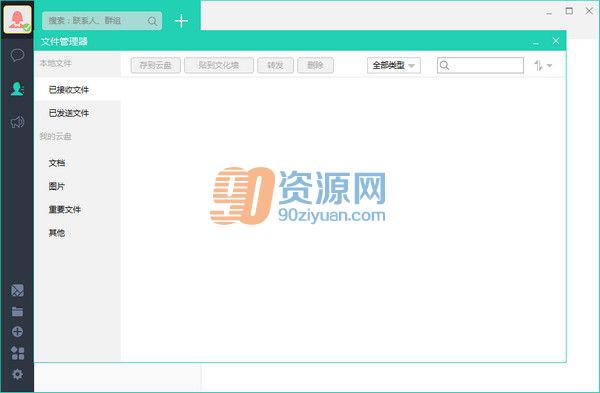The image size is (600, 393).
Task: Click the 转发 forward button
Action: click(276, 65)
